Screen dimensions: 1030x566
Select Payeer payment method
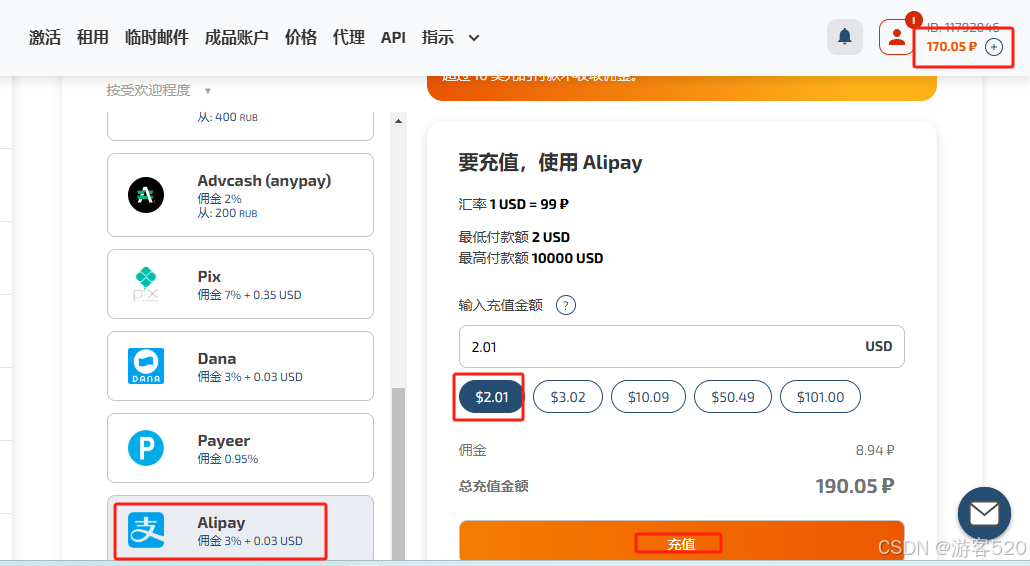[240, 448]
